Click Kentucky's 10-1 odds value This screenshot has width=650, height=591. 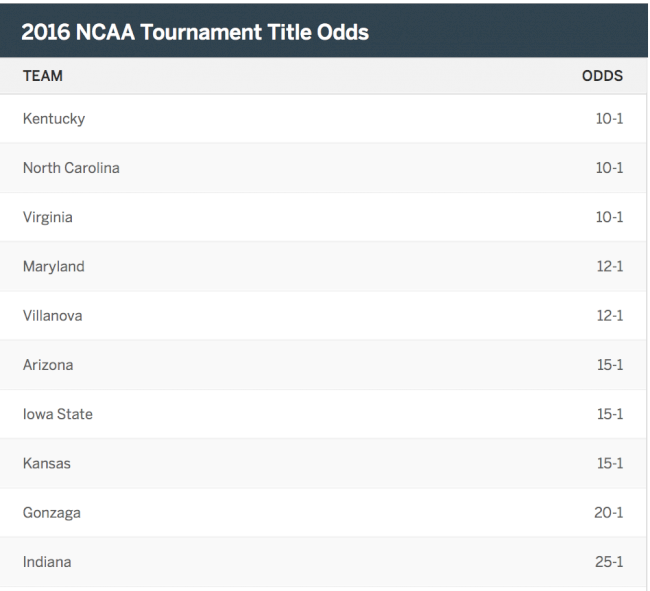(609, 119)
